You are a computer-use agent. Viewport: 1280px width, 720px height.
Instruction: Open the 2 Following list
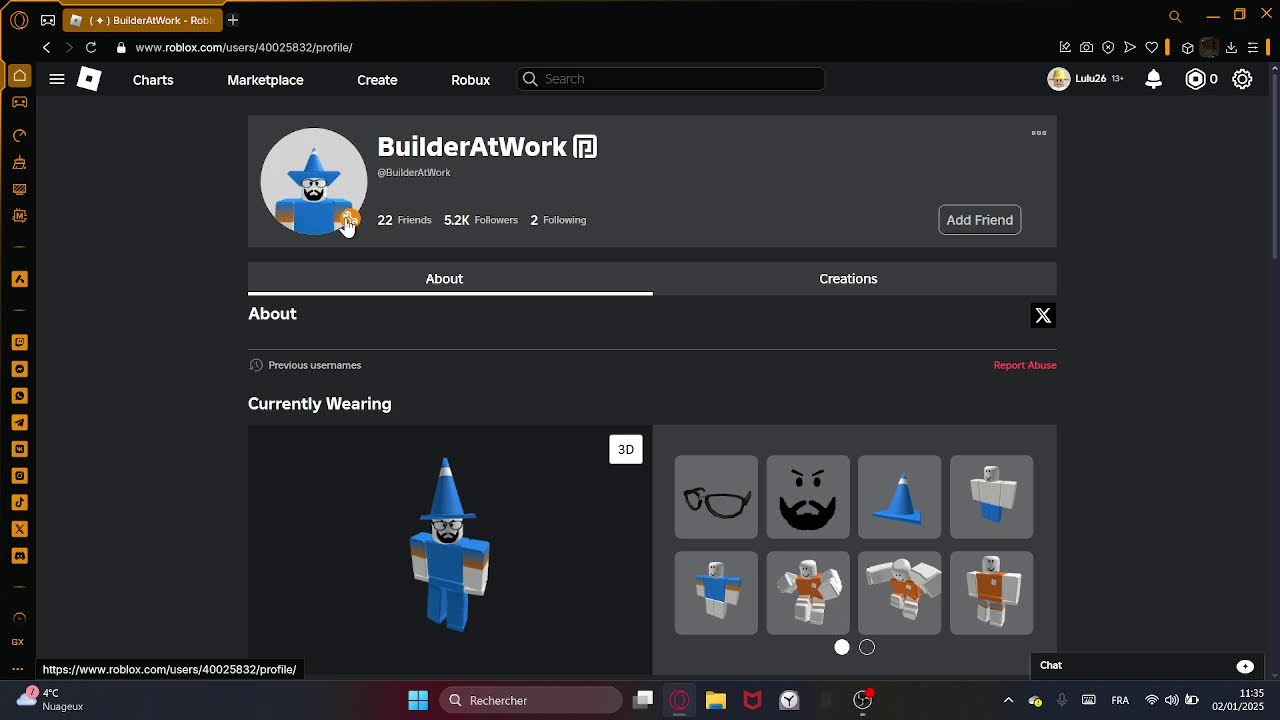pyautogui.click(x=558, y=220)
